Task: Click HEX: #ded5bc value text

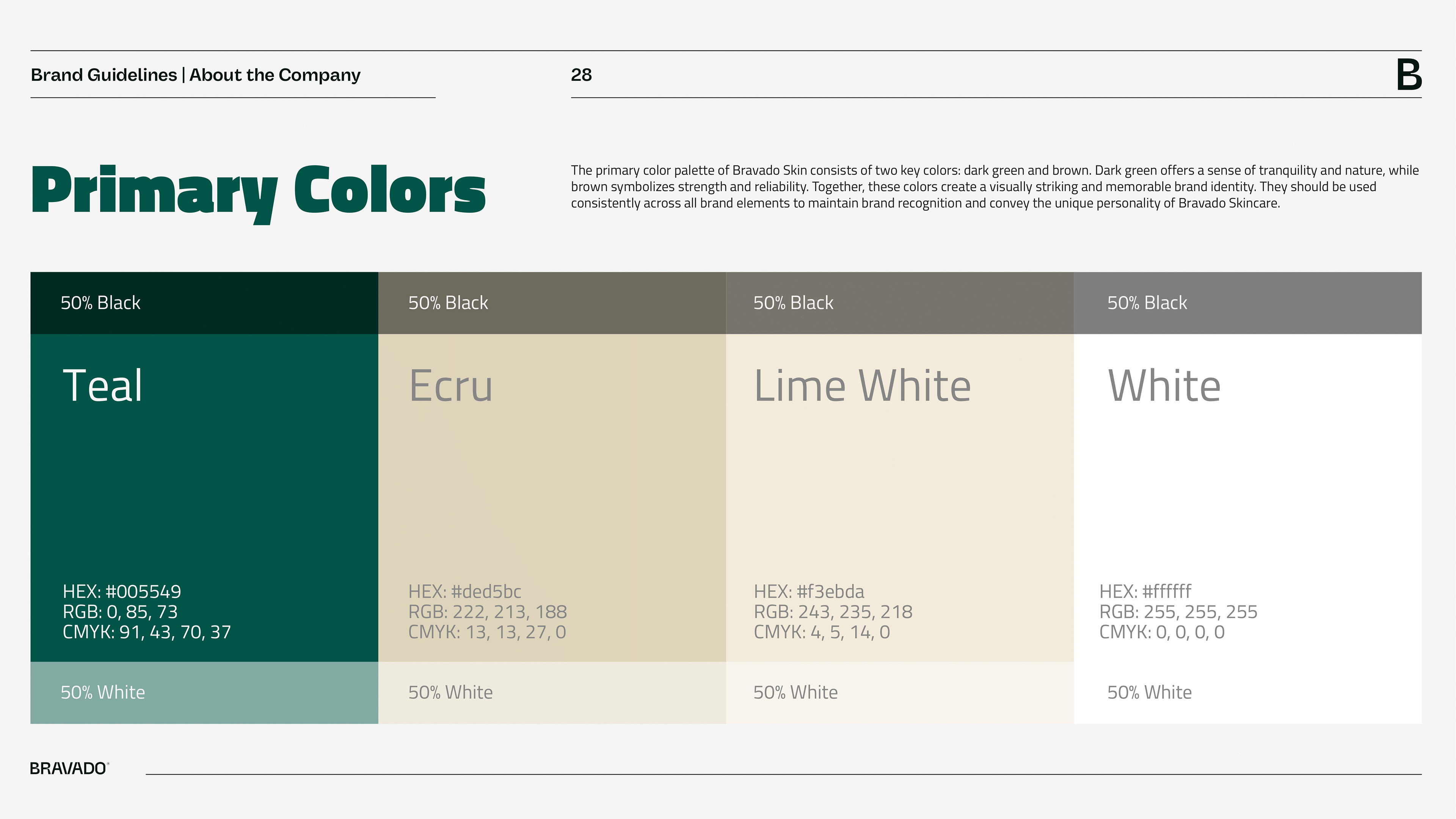Action: (464, 592)
